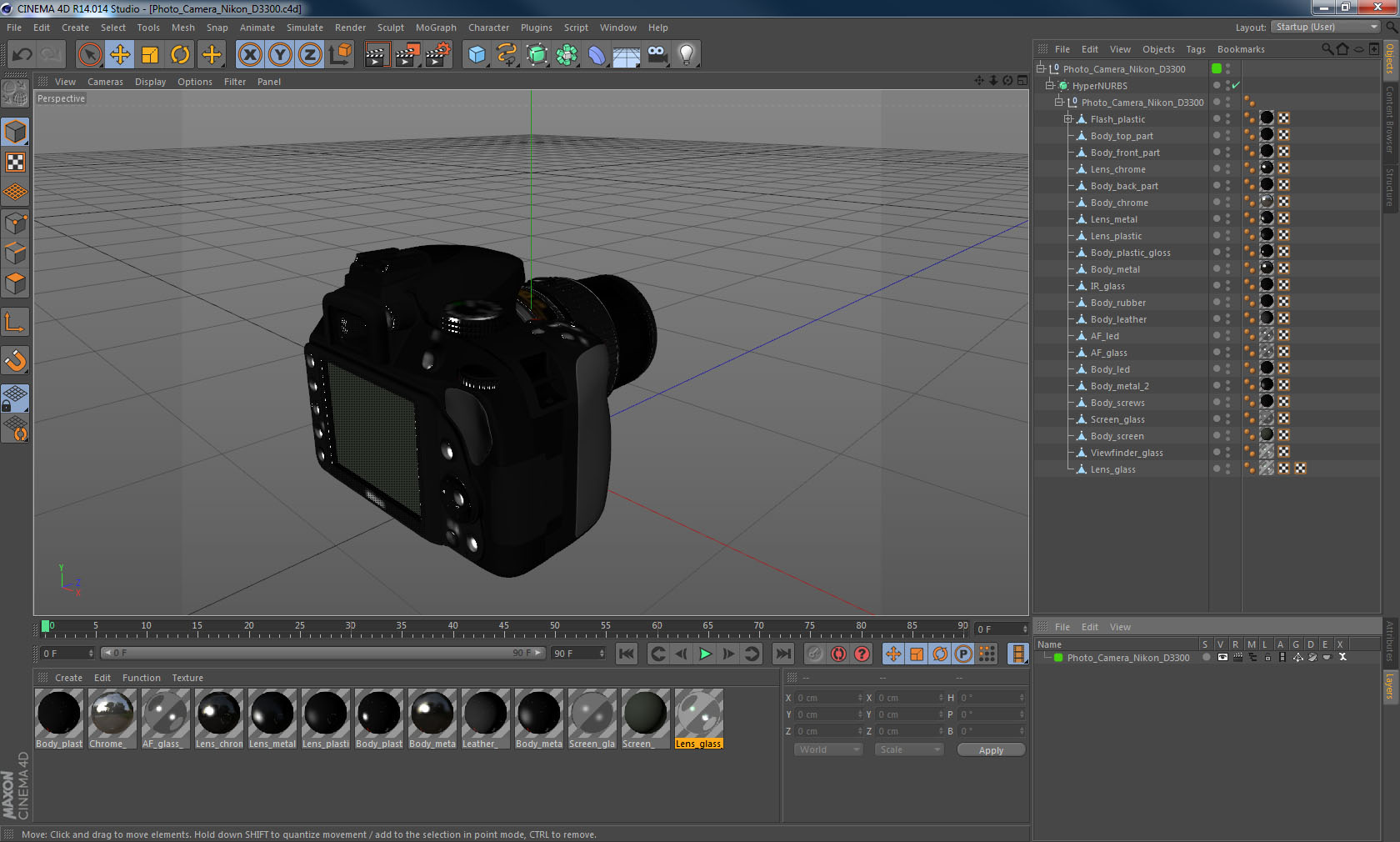Add a HyperNURBS generator object
1400x842 pixels.
(537, 55)
